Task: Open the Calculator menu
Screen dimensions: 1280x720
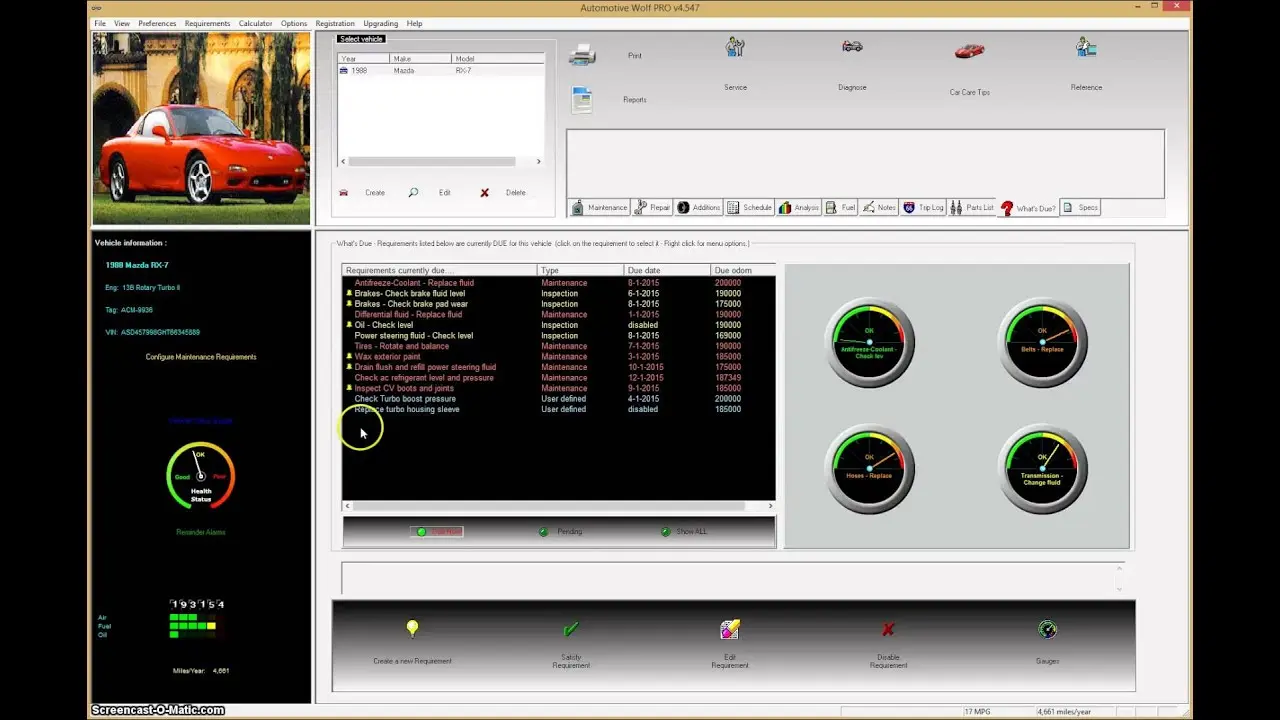Action: pyautogui.click(x=255, y=23)
